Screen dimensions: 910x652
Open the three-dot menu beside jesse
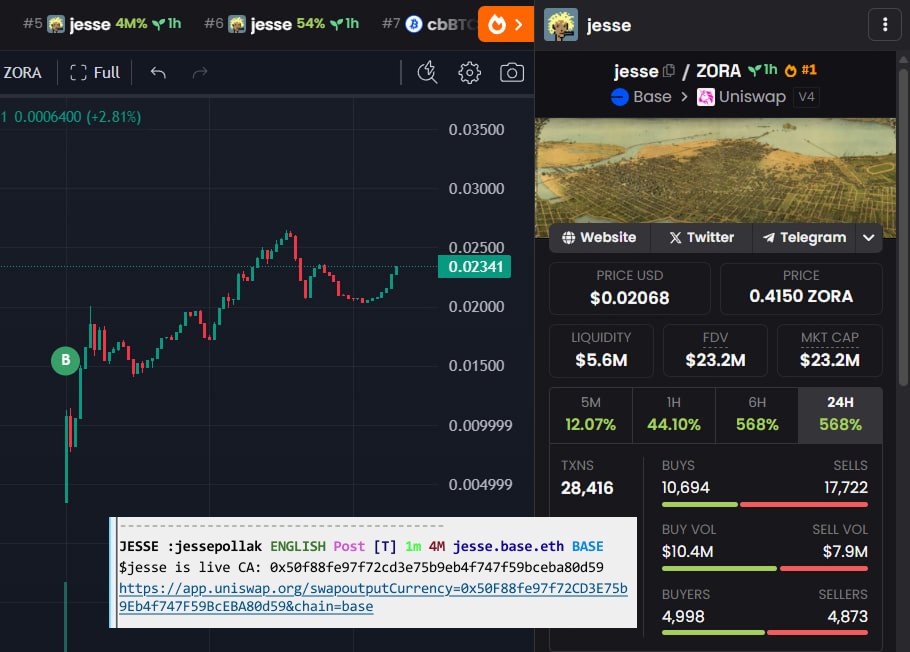tap(884, 24)
